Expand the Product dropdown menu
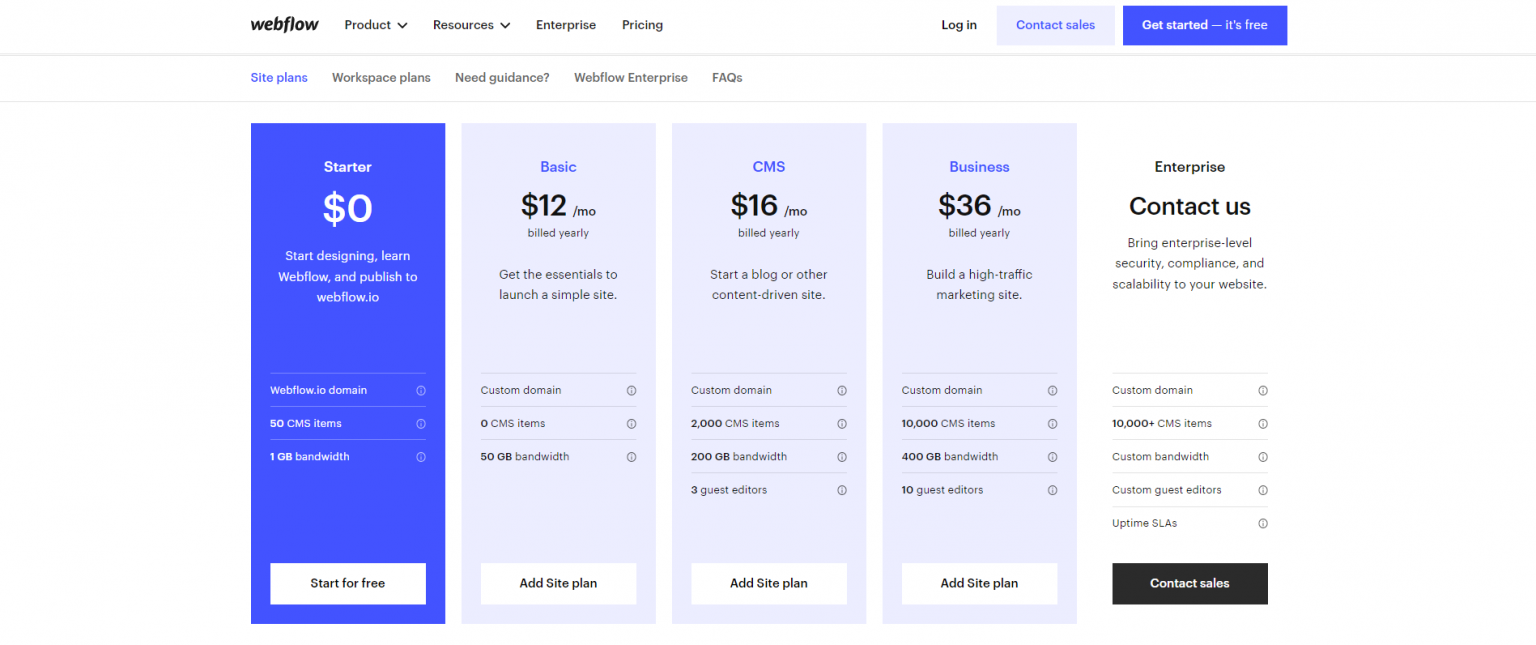Image resolution: width=1536 pixels, height=645 pixels. coord(376,25)
